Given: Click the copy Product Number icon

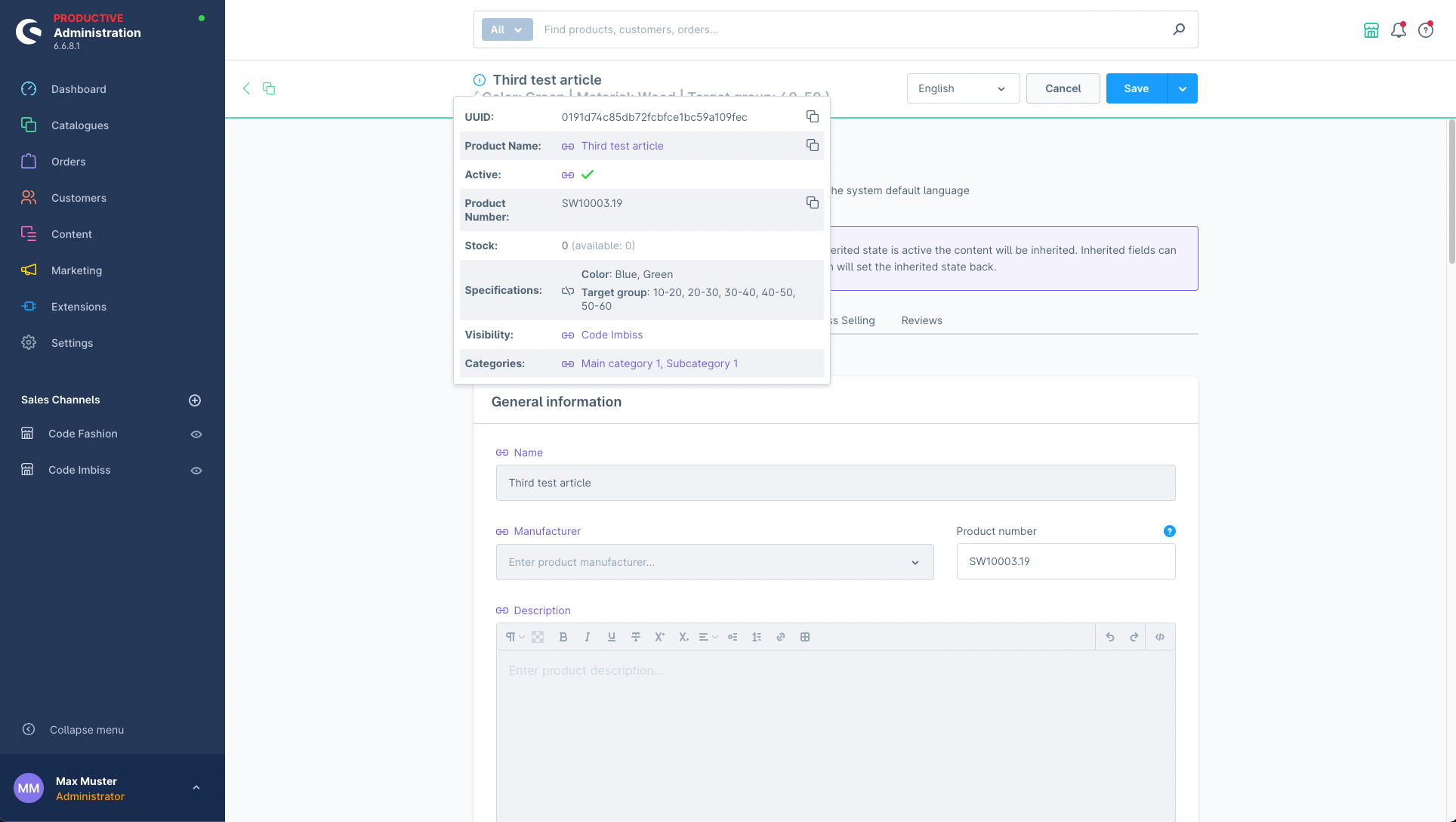Looking at the screenshot, I should coord(813,203).
